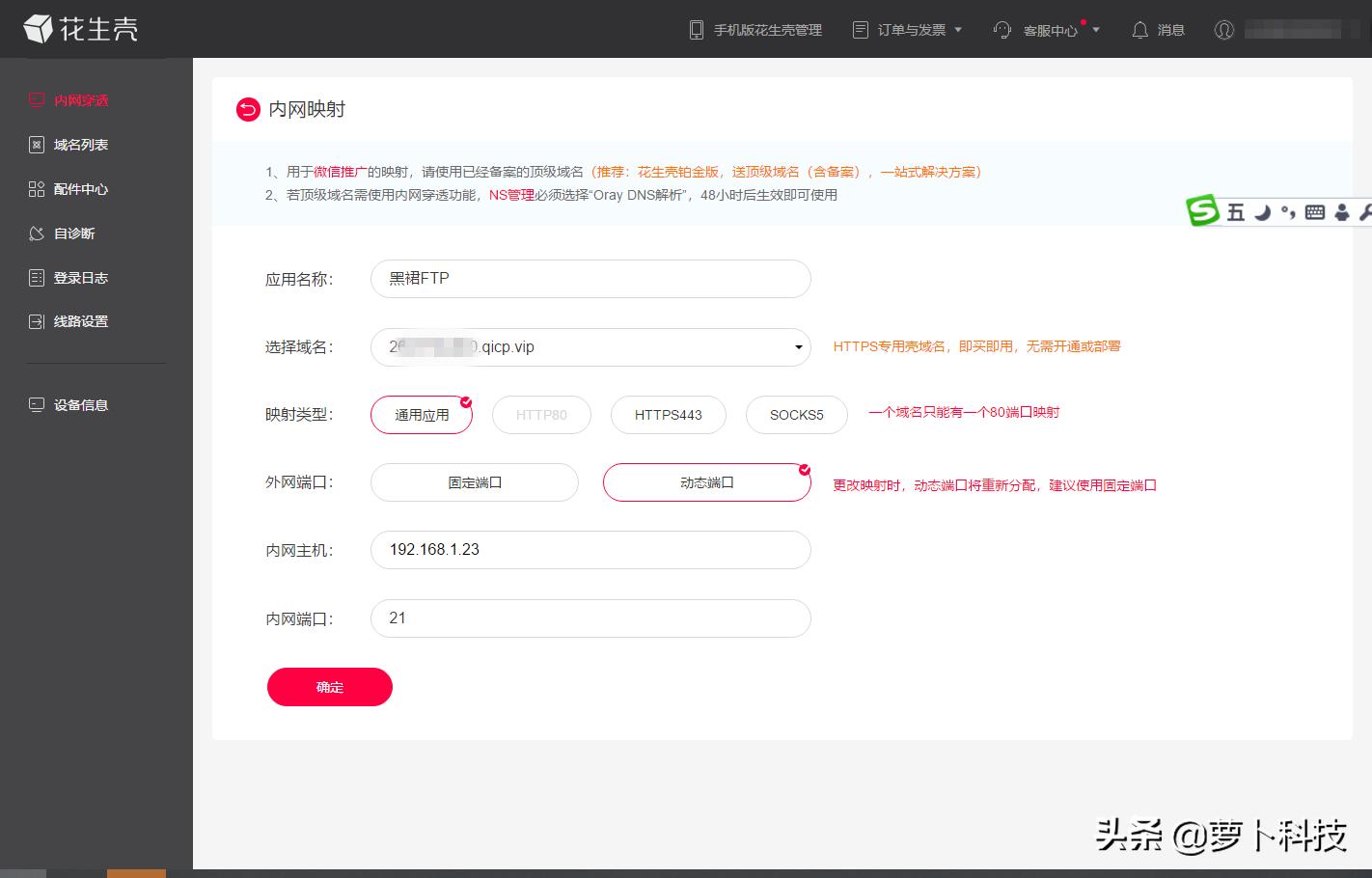
Task: Select the HTTPS443 mapping type
Action: pyautogui.click(x=668, y=415)
